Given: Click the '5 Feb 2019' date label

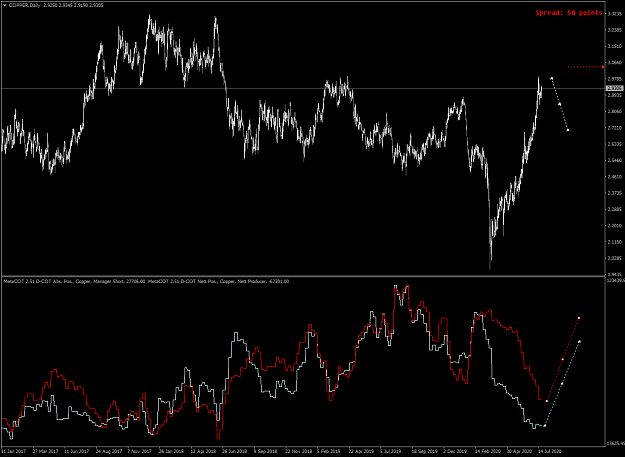Looking at the screenshot, I should (329, 451).
